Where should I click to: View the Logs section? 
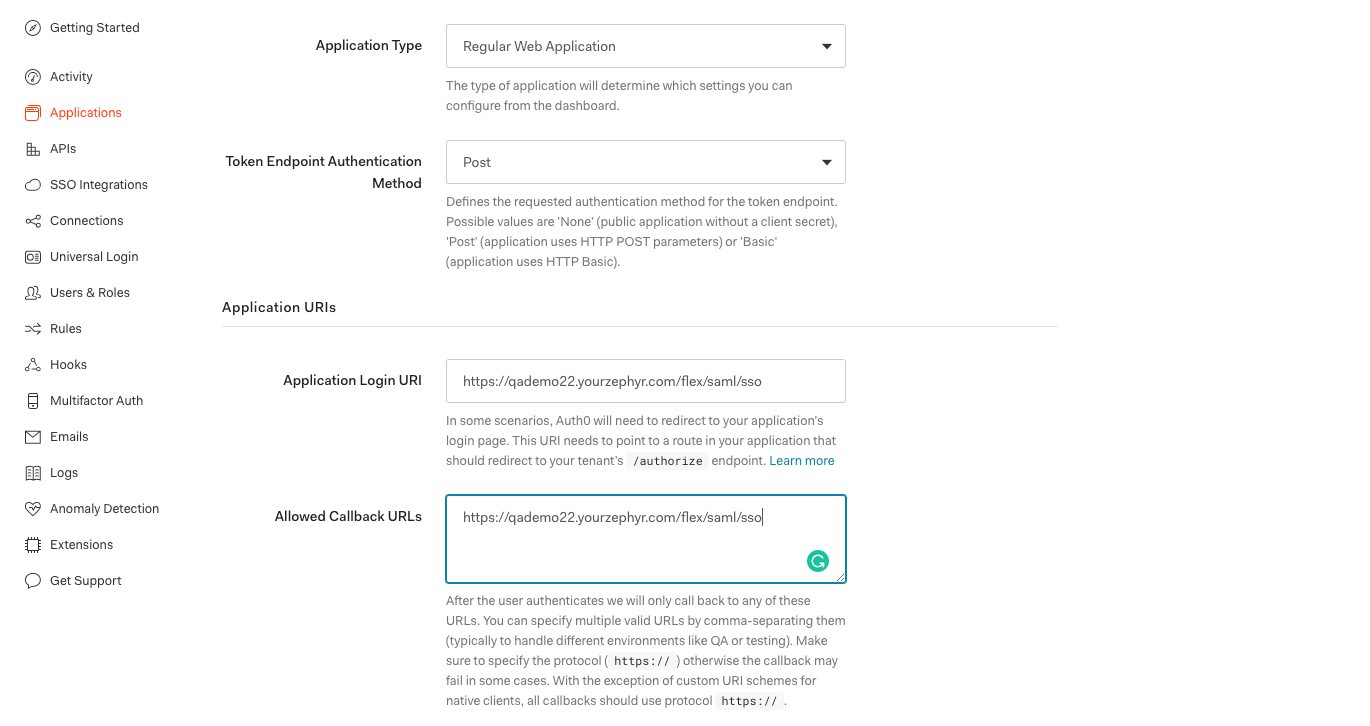[63, 472]
